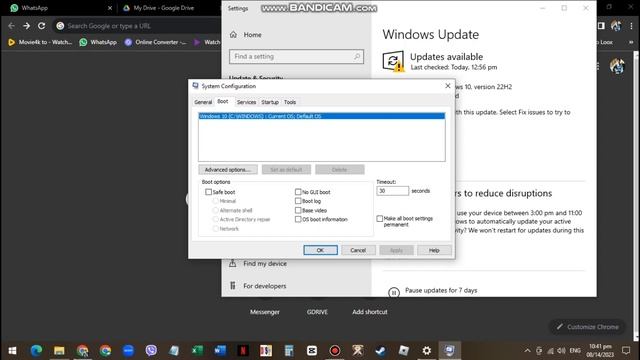Click Pause updates for 7 days
Viewport: 640px width, 360px height.
coord(441,290)
